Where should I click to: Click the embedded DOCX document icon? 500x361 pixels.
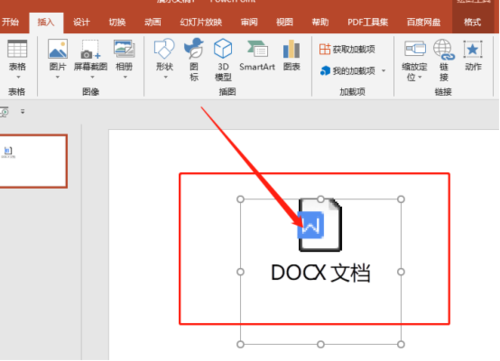point(320,225)
